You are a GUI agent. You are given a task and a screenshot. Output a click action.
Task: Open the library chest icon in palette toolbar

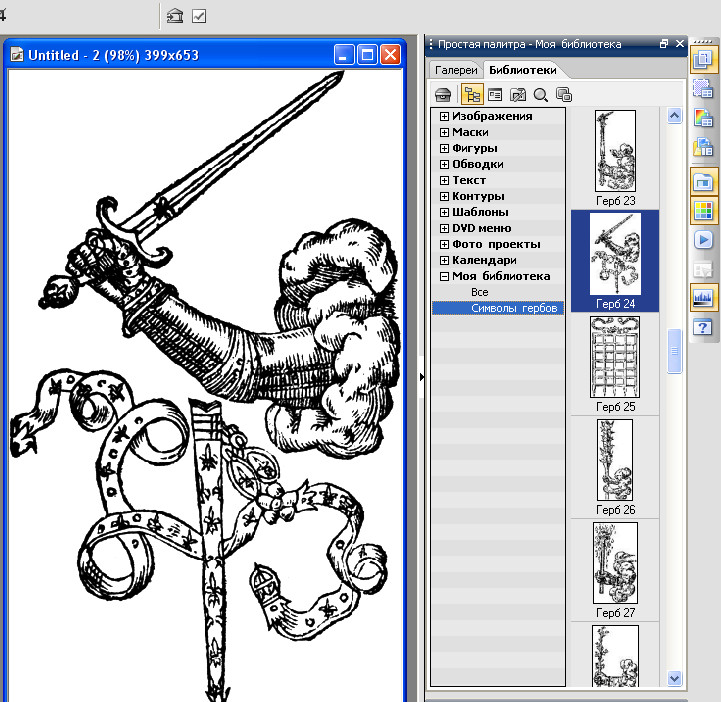pos(443,95)
